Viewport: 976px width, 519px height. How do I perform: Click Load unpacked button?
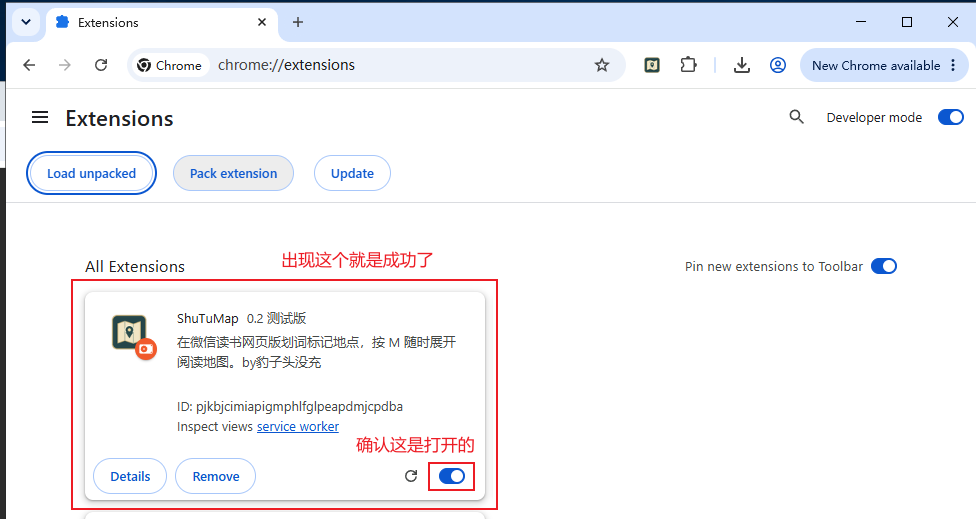click(x=92, y=174)
